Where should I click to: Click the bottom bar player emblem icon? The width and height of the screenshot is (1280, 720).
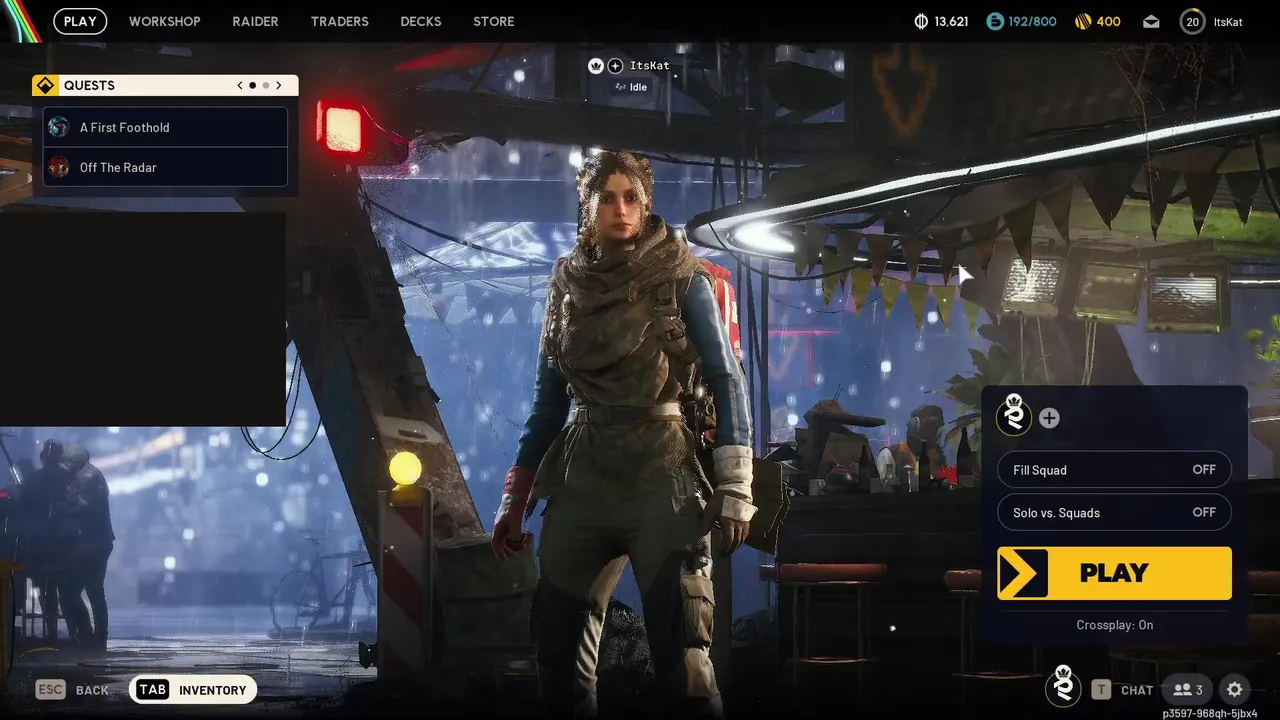click(1063, 686)
